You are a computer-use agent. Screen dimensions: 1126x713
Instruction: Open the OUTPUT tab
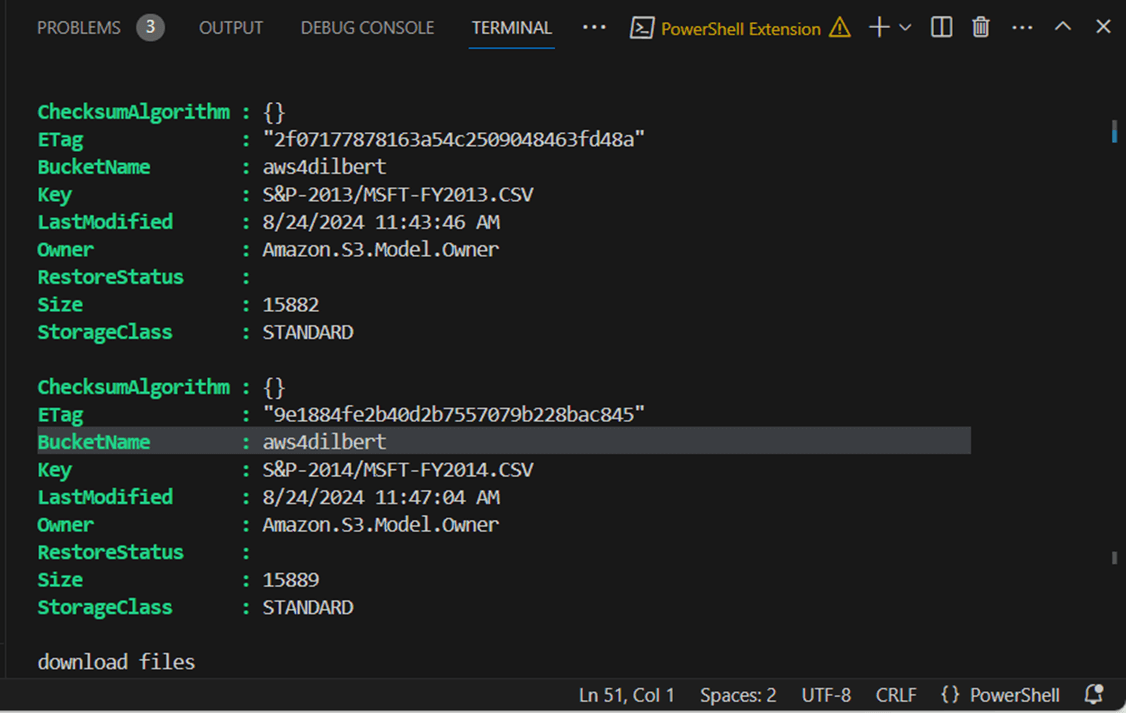click(x=231, y=28)
